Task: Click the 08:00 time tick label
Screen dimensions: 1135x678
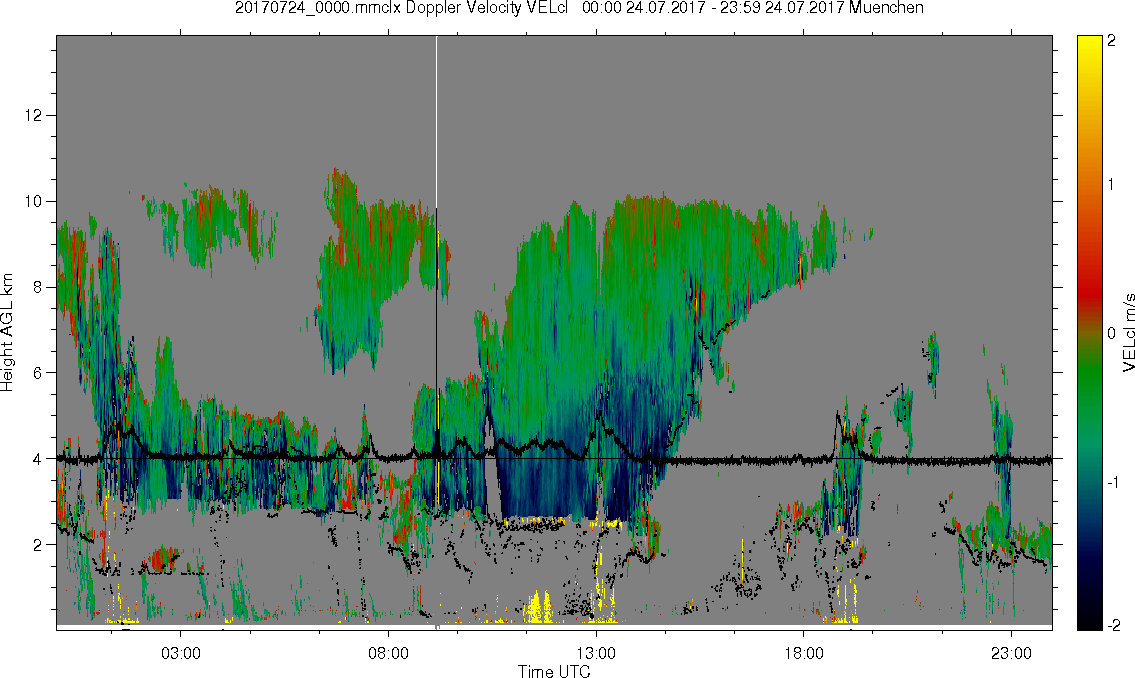Action: 389,653
